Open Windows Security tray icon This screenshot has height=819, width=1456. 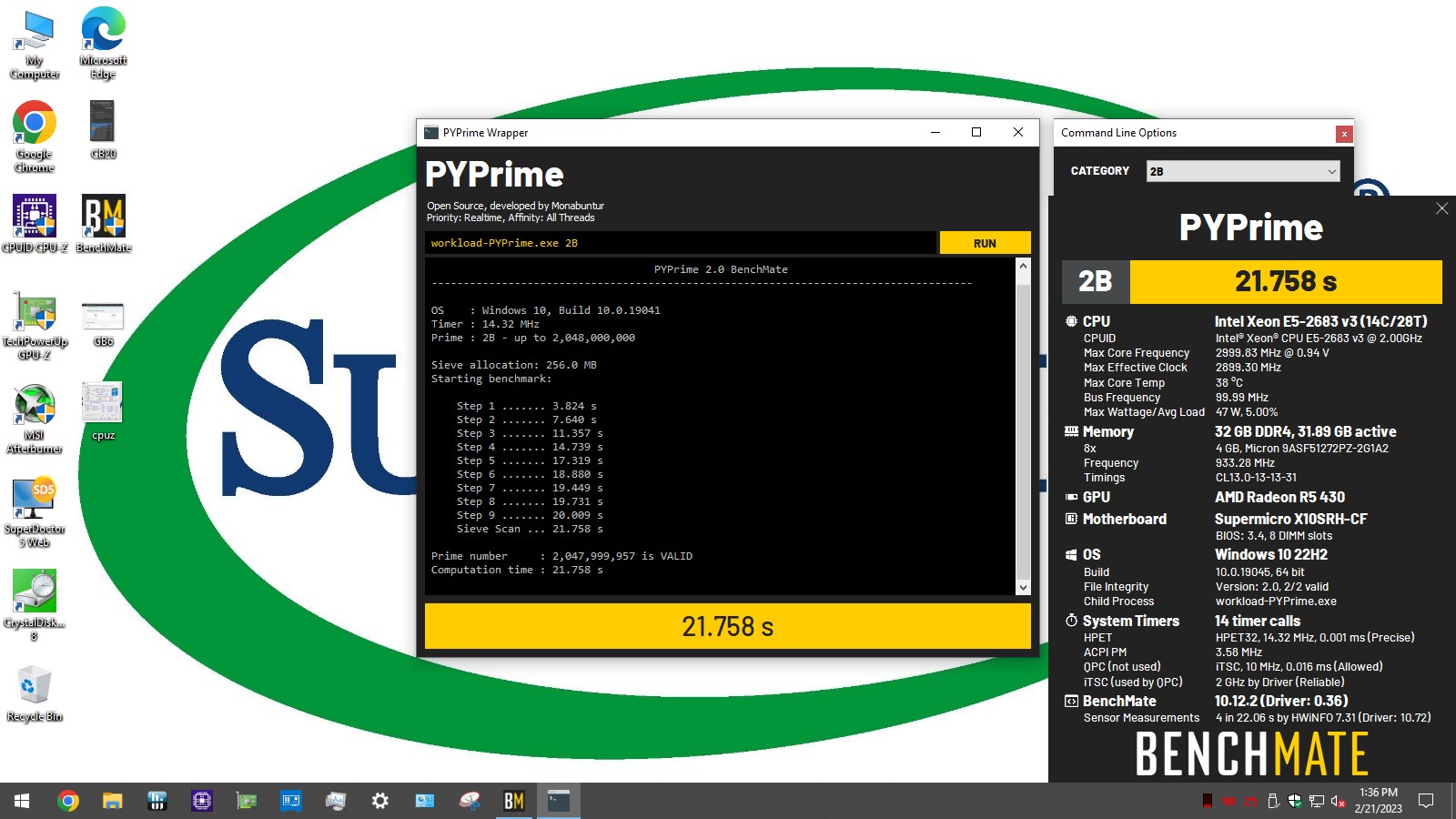(x=1295, y=801)
